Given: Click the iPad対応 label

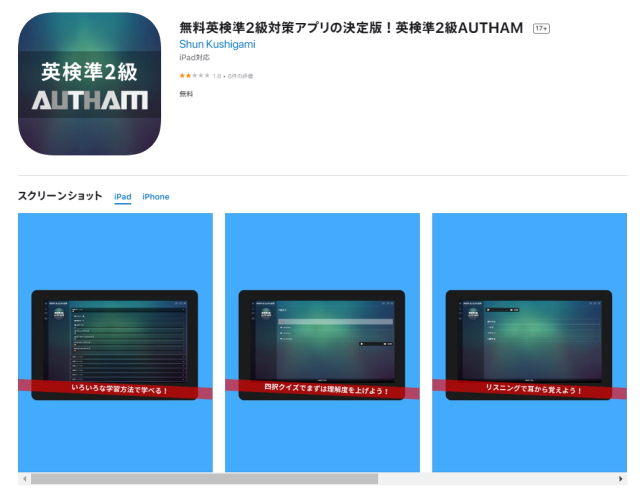Looking at the screenshot, I should [194, 58].
